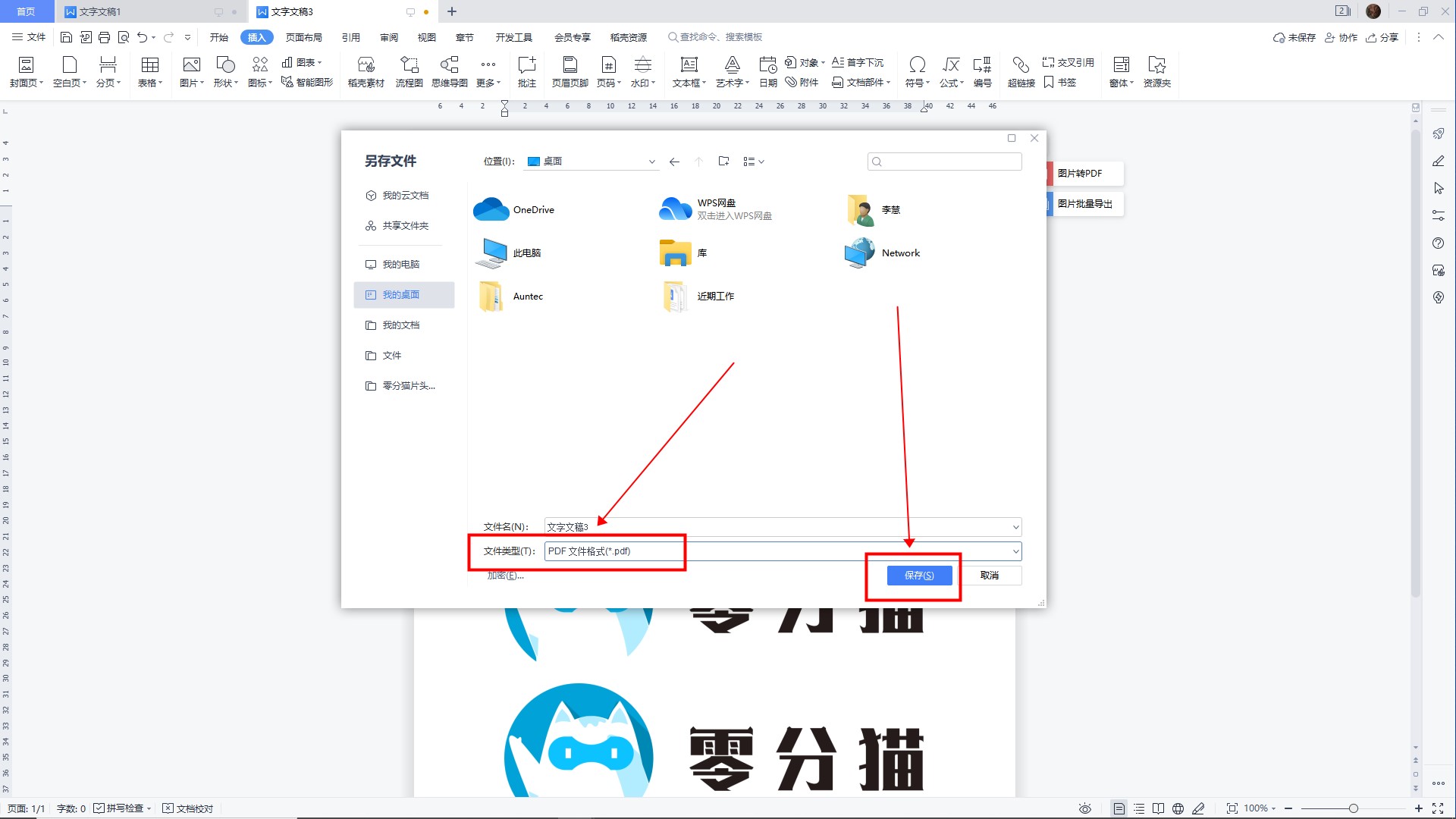Open 页眉页脚 header and footer tool
Screen dimensions: 1456x819
570,72
